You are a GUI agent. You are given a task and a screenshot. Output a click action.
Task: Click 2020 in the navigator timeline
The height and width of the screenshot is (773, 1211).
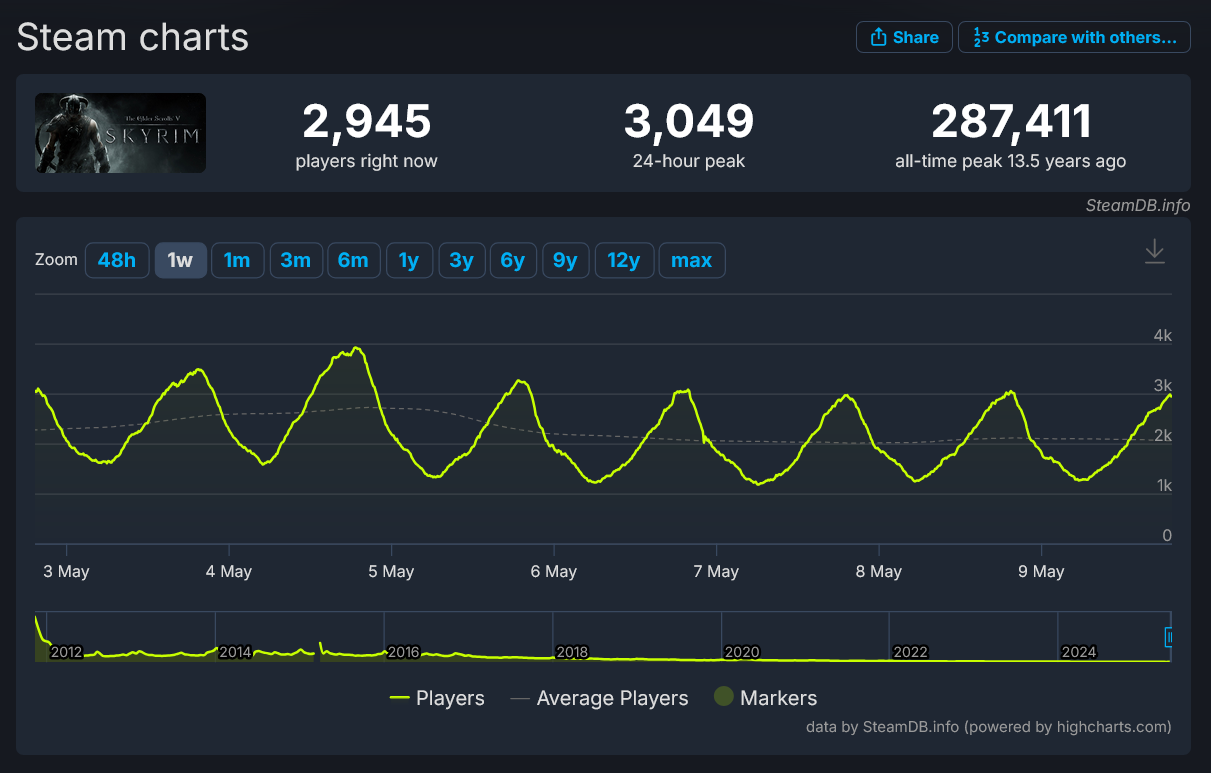pos(741,652)
